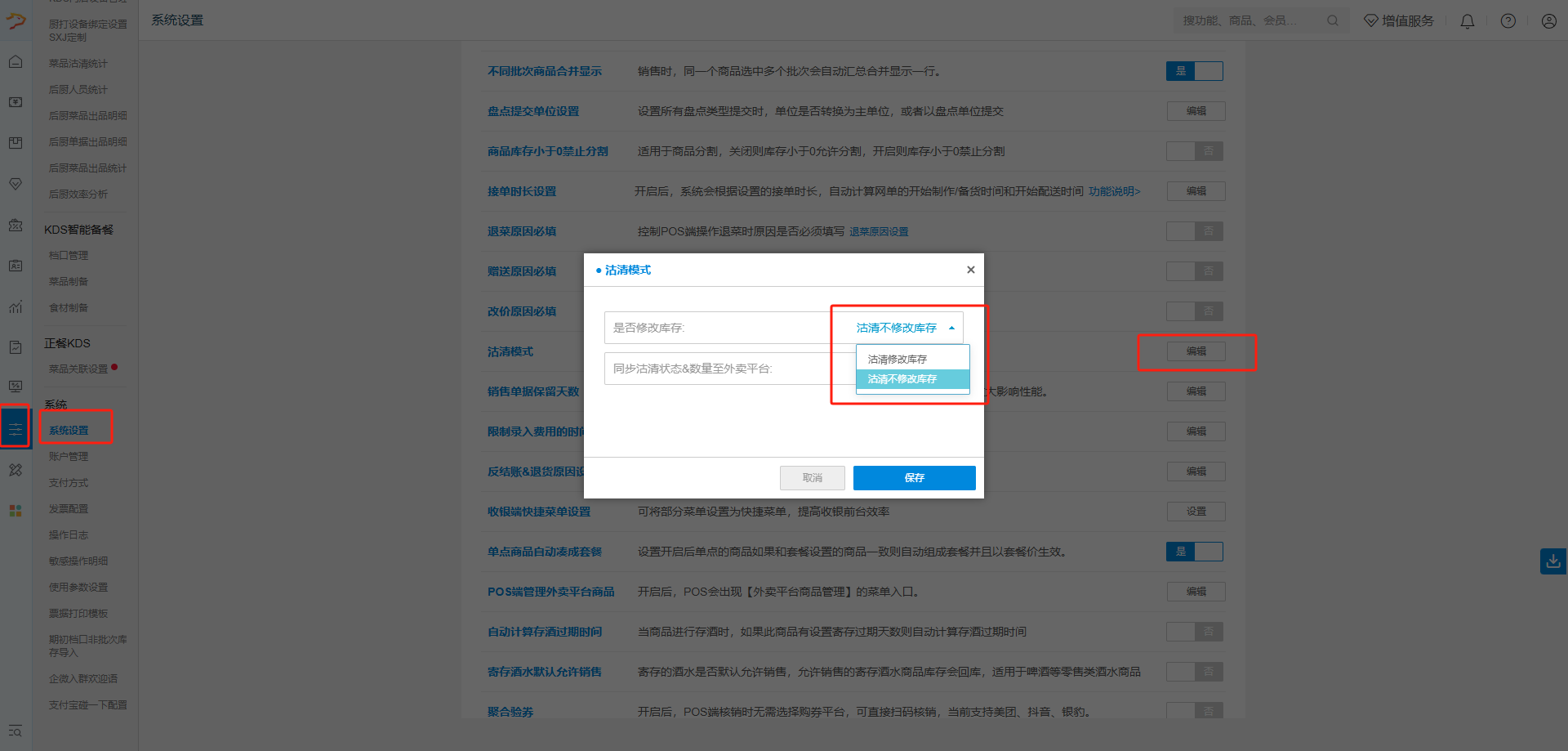Toggle 退菜原因必填 switch
Viewport: 1568px width, 751px height.
tap(1195, 231)
